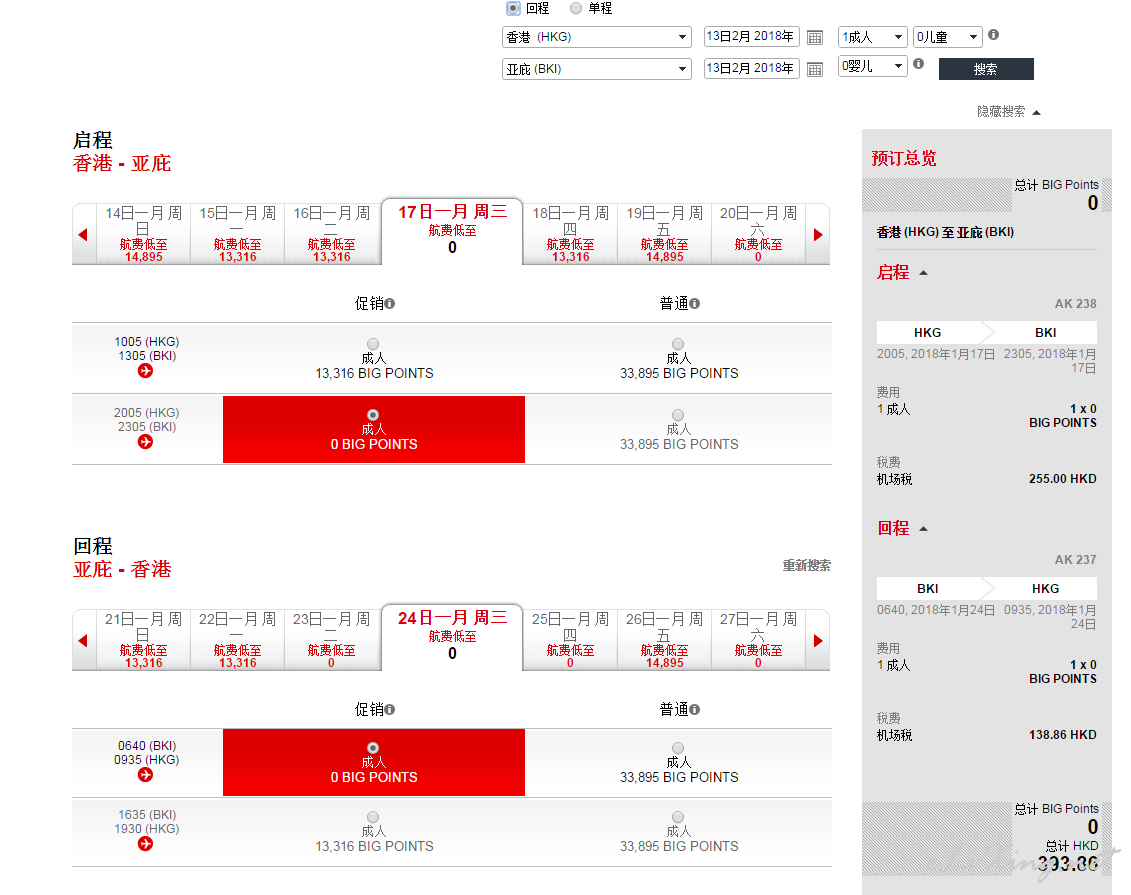This screenshot has height=895, width=1131.
Task: Choose 25 January return date tab
Action: point(571,640)
